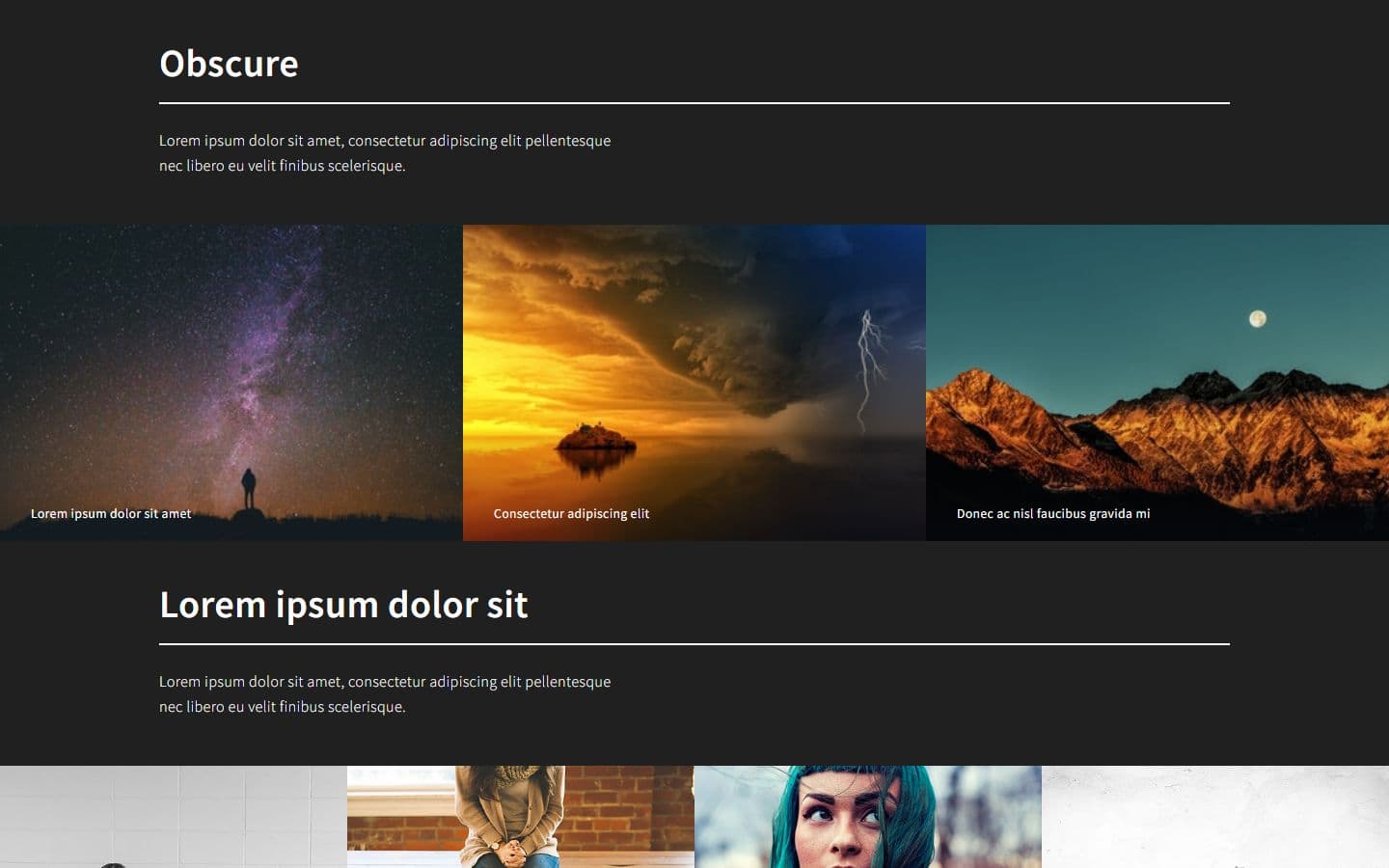Open the Milky Way starry sky thumbnail
This screenshot has width=1389, height=868.
click(x=231, y=383)
